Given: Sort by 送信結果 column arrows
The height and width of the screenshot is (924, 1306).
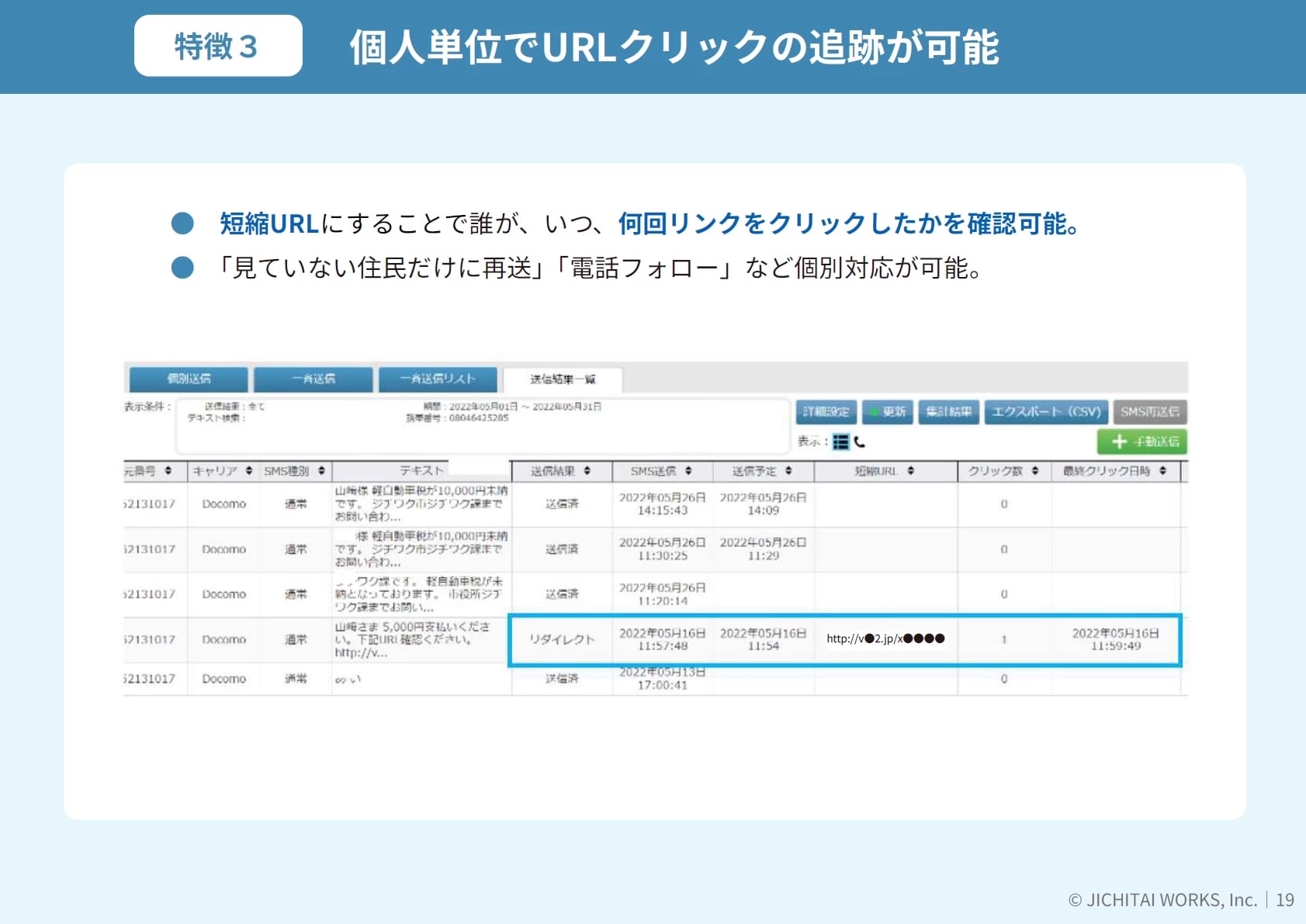Looking at the screenshot, I should pyautogui.click(x=587, y=471).
